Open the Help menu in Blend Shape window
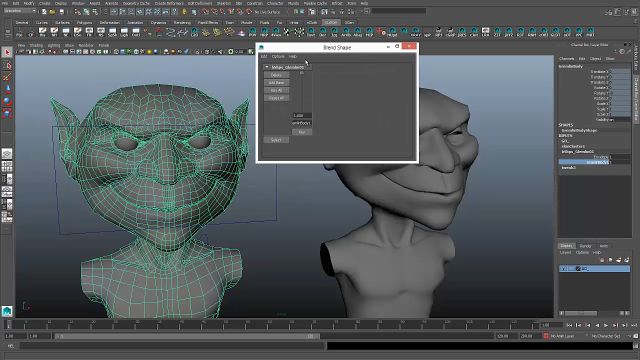 (293, 56)
